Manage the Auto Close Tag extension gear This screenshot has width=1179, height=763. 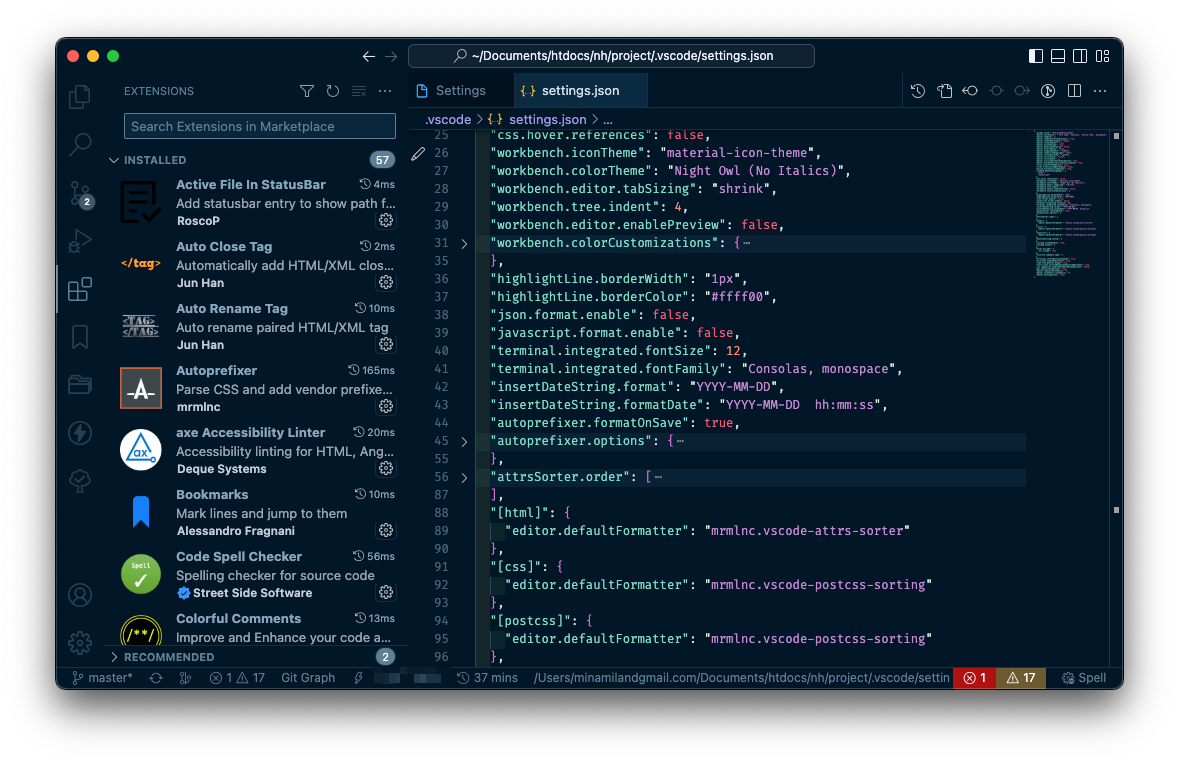[386, 282]
